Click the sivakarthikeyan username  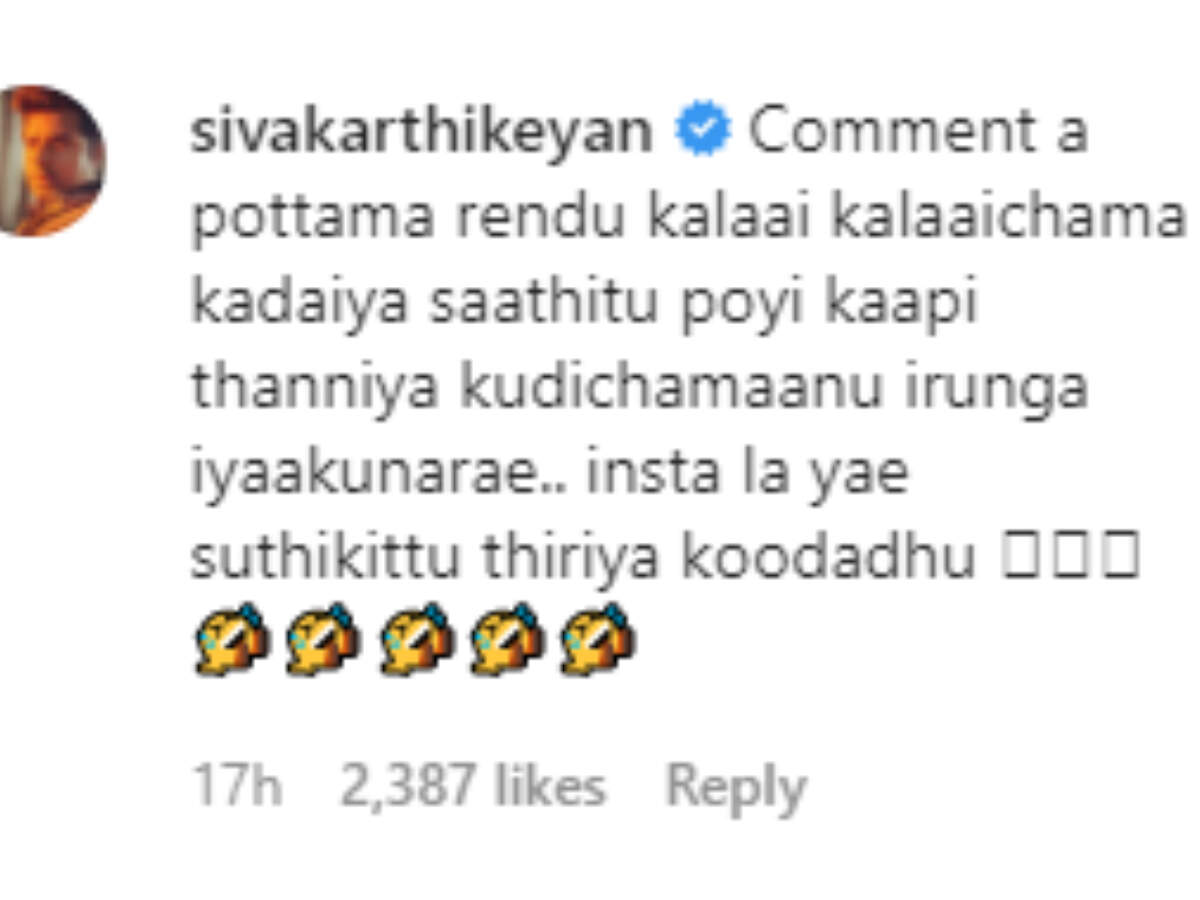click(x=422, y=133)
